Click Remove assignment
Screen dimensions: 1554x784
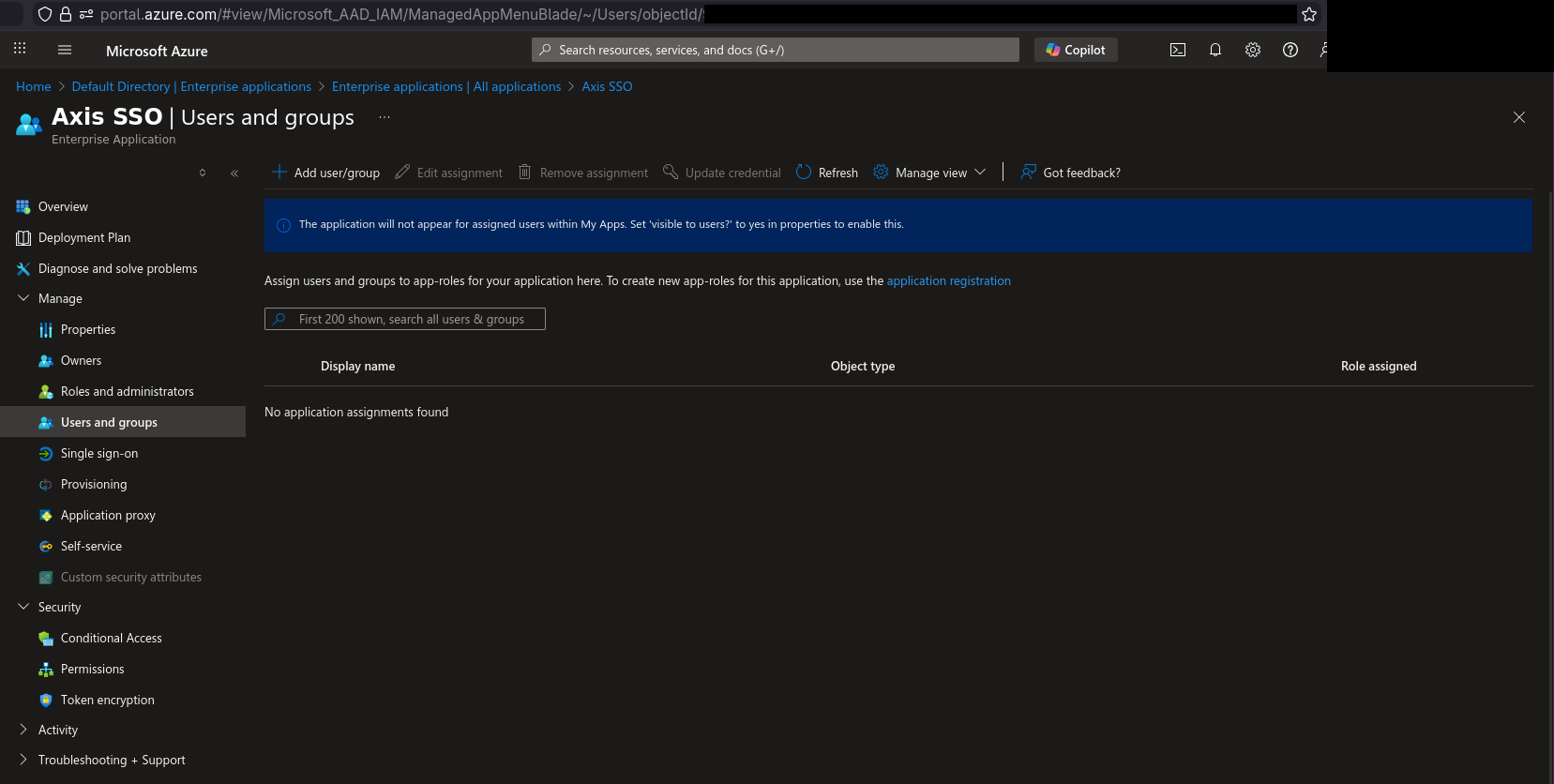583,173
